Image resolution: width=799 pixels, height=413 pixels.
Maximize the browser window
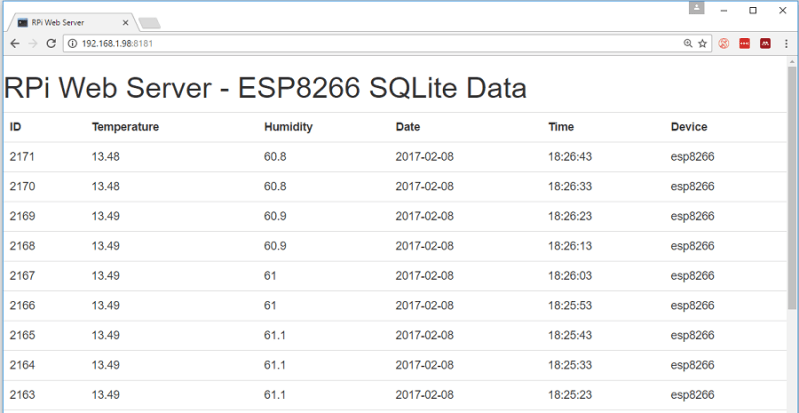[x=753, y=9]
